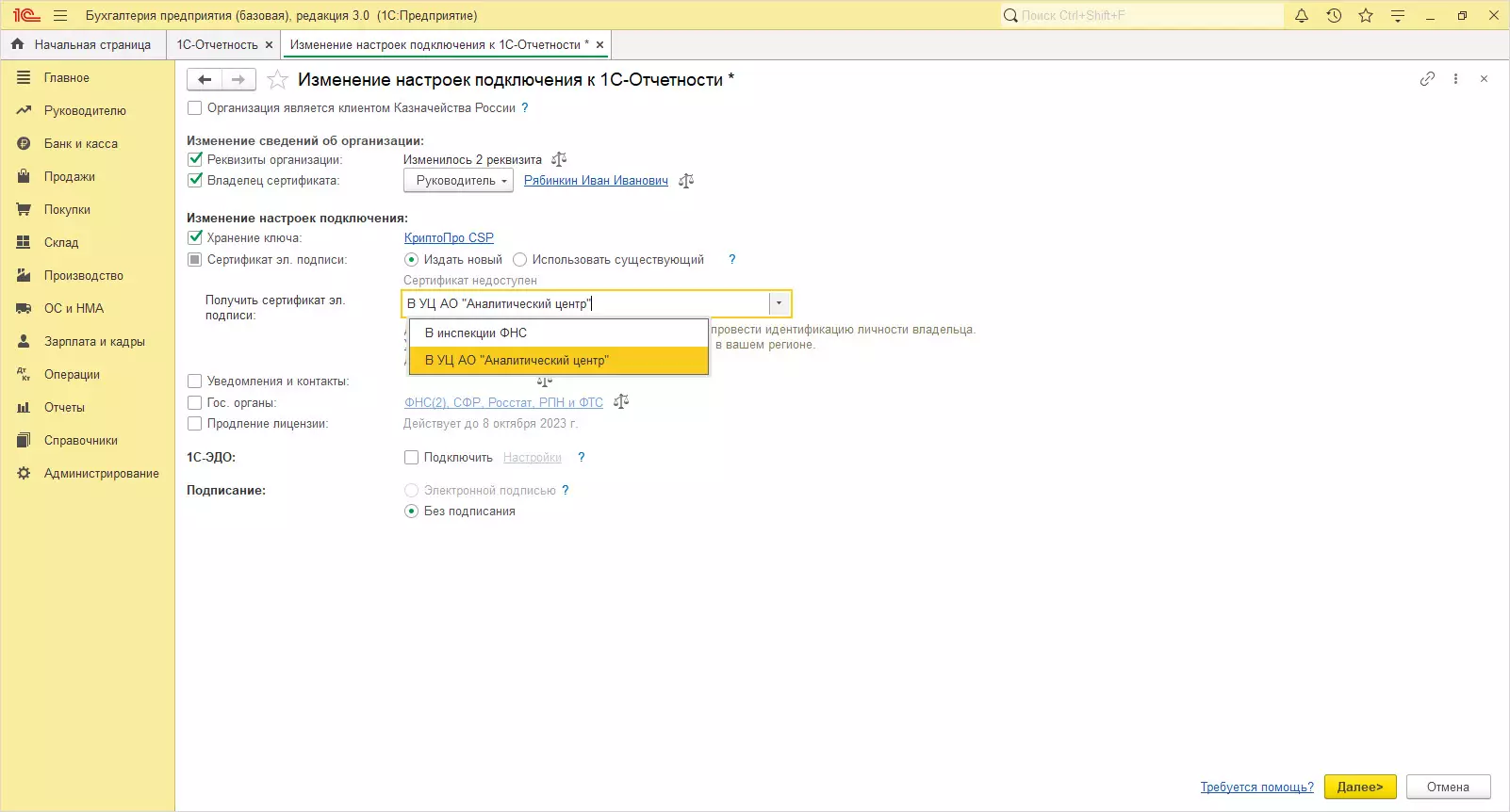Click the certificate source text field
The width and height of the screenshot is (1510, 812).
coord(585,303)
